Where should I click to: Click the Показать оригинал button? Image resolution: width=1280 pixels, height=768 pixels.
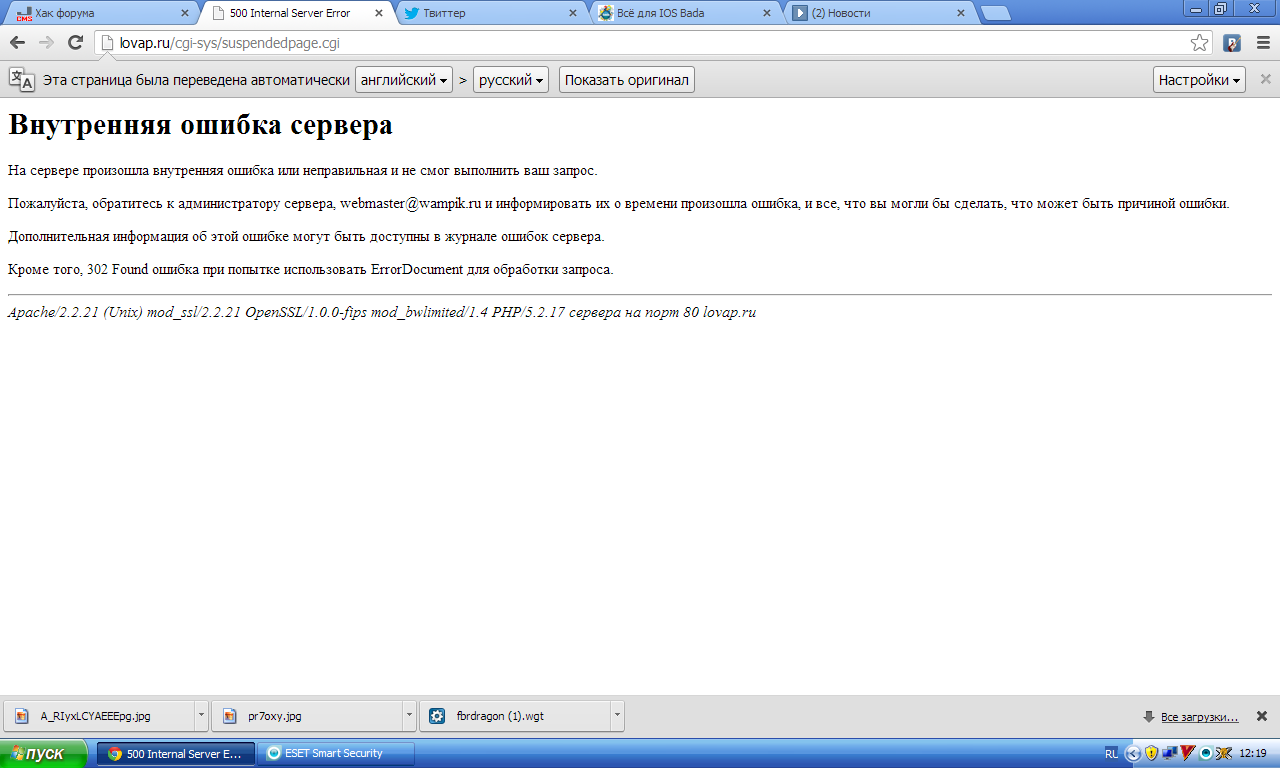pyautogui.click(x=627, y=80)
